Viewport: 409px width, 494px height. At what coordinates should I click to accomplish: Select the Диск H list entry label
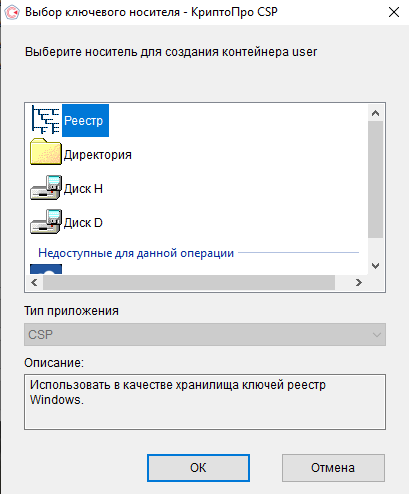point(83,189)
